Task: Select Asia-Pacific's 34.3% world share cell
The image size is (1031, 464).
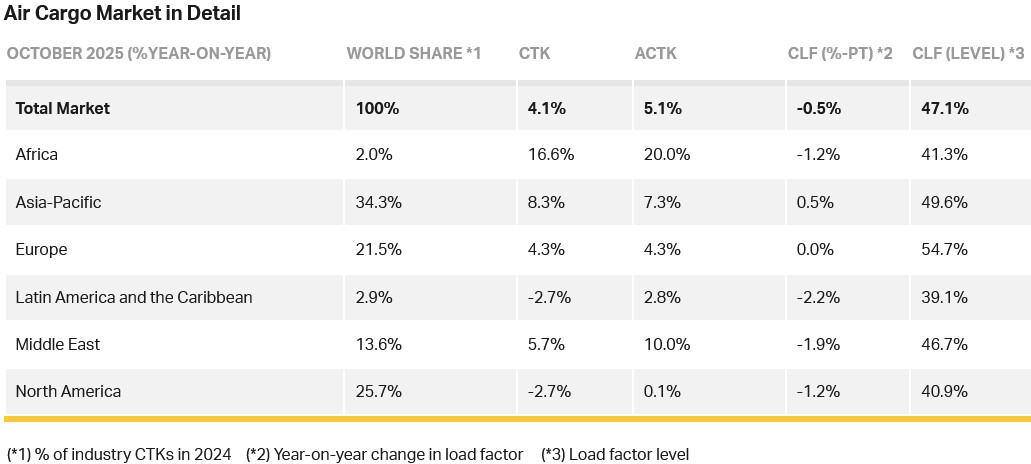Action: pyautogui.click(x=379, y=202)
